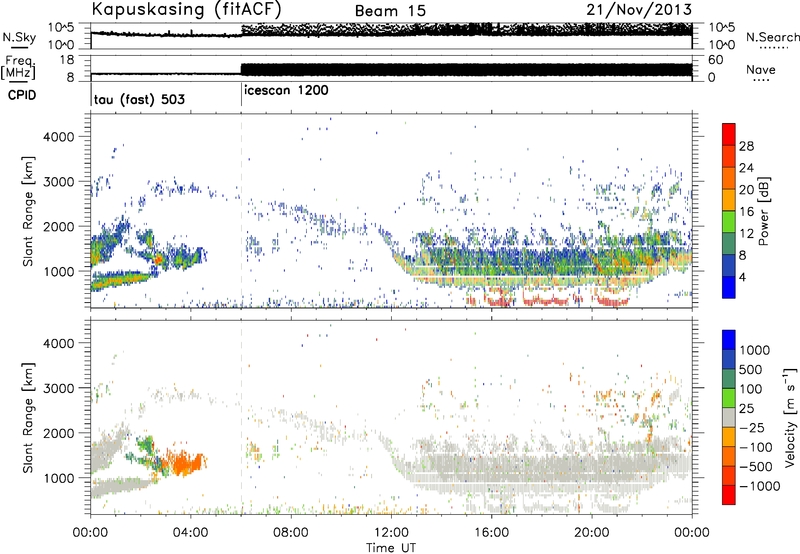Viewport: 800px width, 554px height.
Task: Click the 'Velocity [m s⁻¹]' colorbar label
Action: 790,417
